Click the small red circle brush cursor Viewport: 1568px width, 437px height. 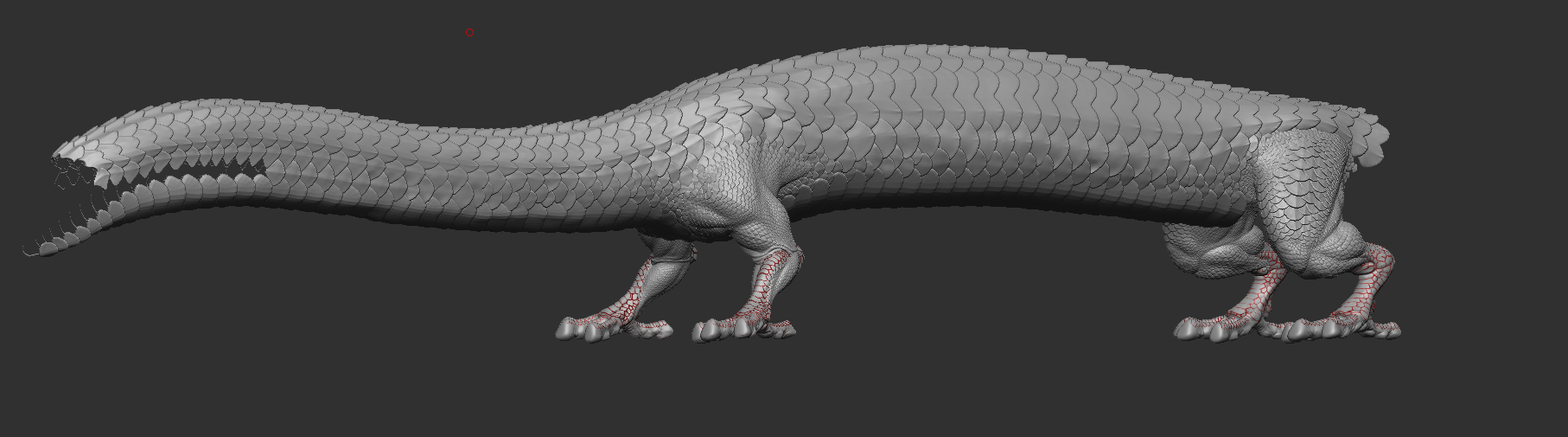(x=469, y=33)
